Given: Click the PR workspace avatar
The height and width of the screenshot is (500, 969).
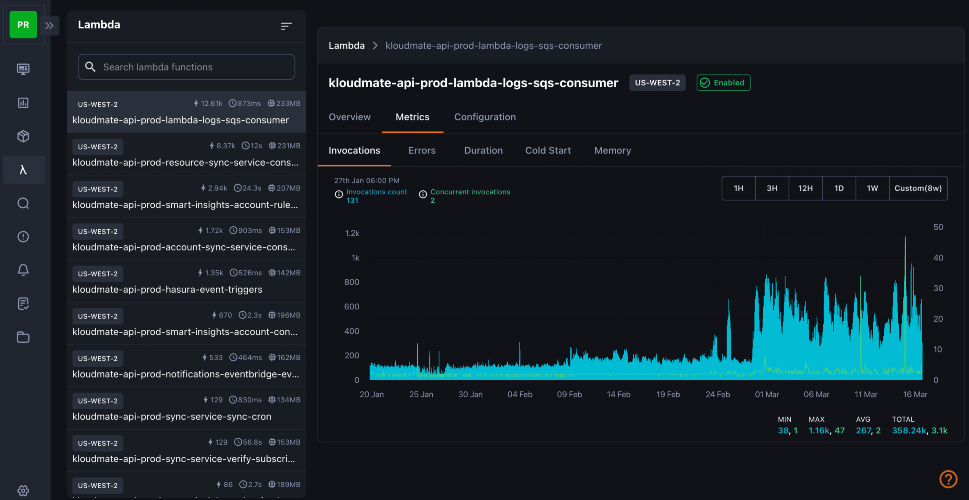Looking at the screenshot, I should click(23, 25).
